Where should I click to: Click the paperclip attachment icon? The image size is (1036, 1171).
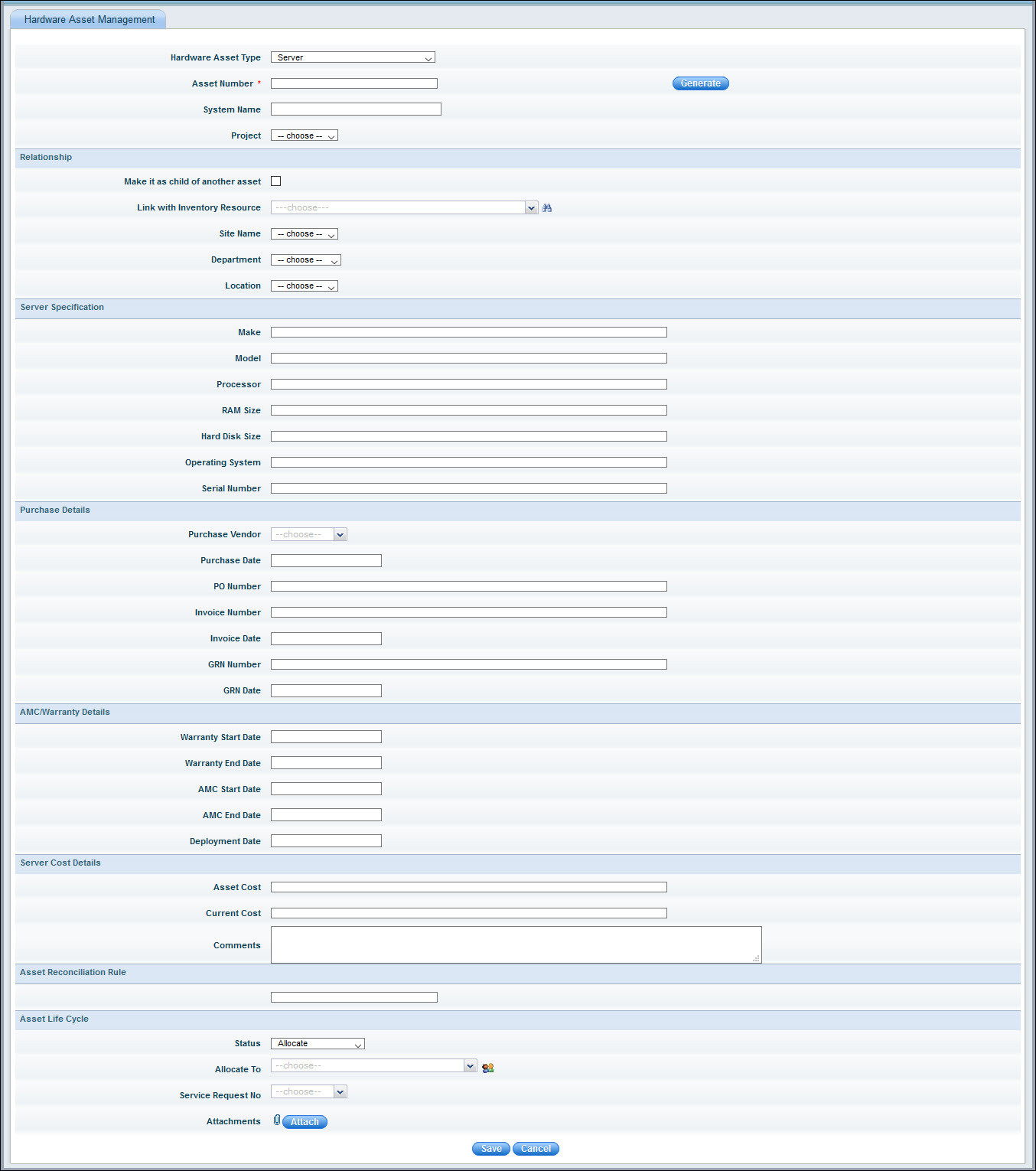coord(277,1120)
